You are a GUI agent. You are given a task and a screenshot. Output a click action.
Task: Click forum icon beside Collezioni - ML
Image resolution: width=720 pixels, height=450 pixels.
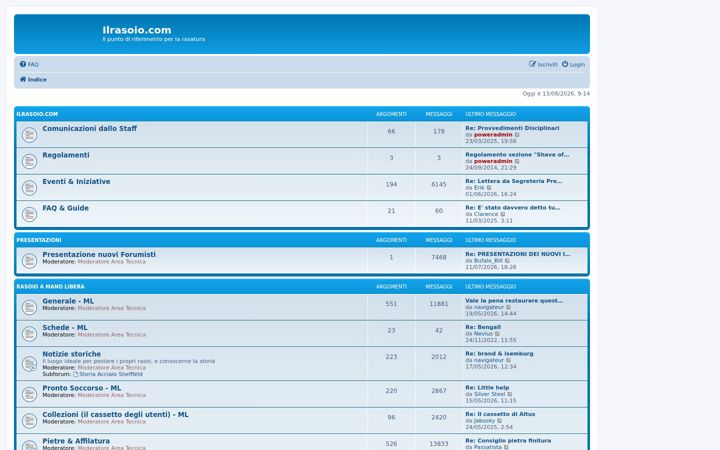click(x=29, y=421)
